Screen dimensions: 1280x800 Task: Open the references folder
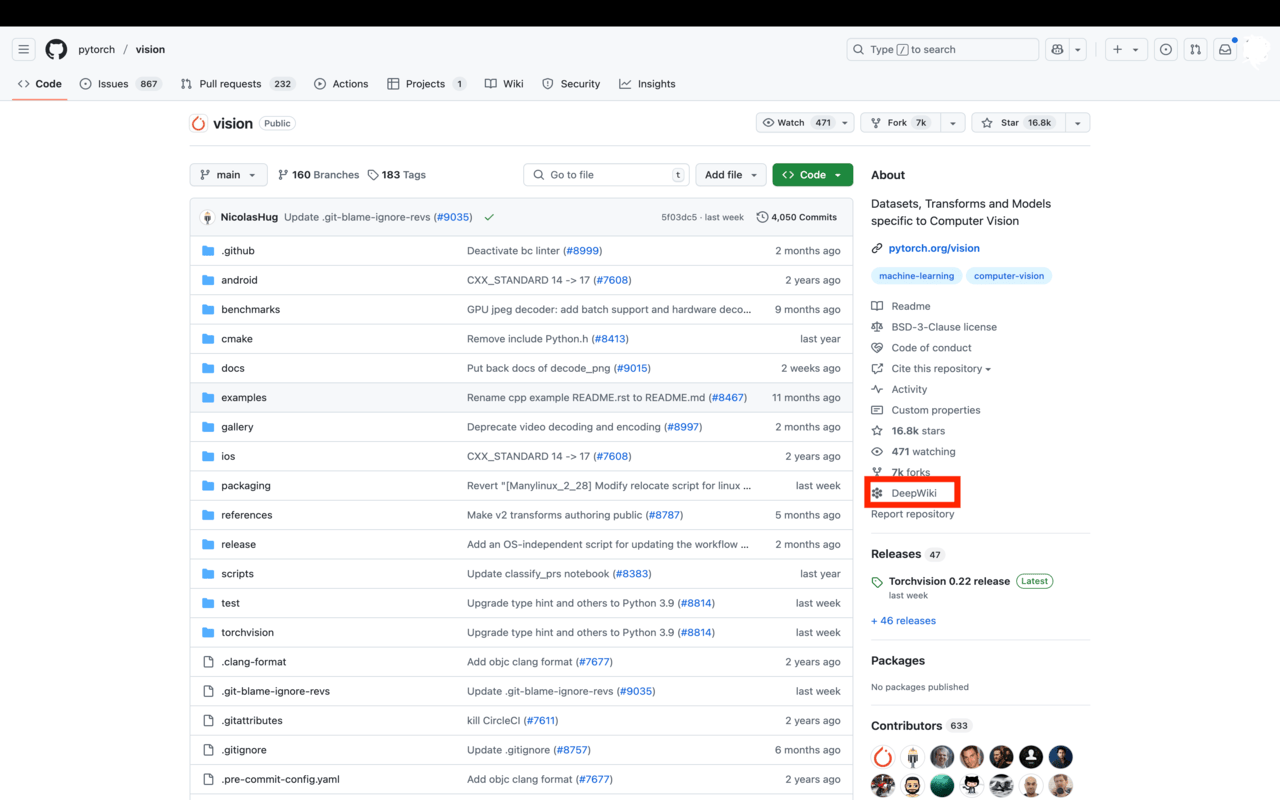click(246, 515)
